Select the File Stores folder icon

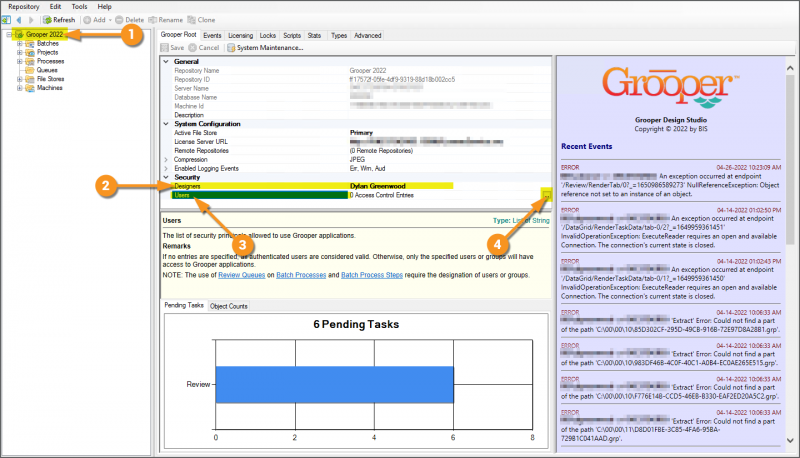30,79
